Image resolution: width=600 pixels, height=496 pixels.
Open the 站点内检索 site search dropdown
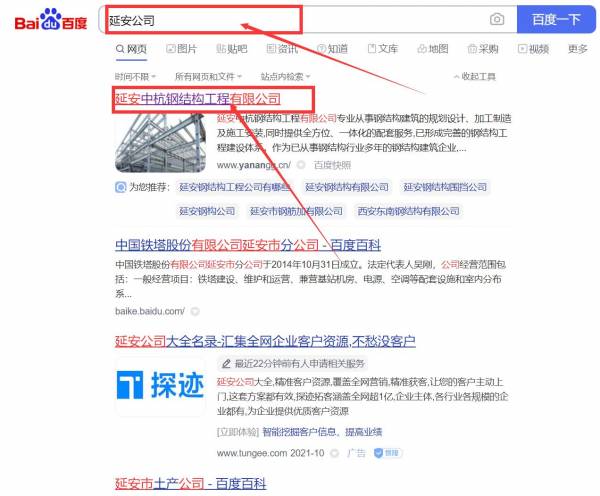click(x=285, y=76)
